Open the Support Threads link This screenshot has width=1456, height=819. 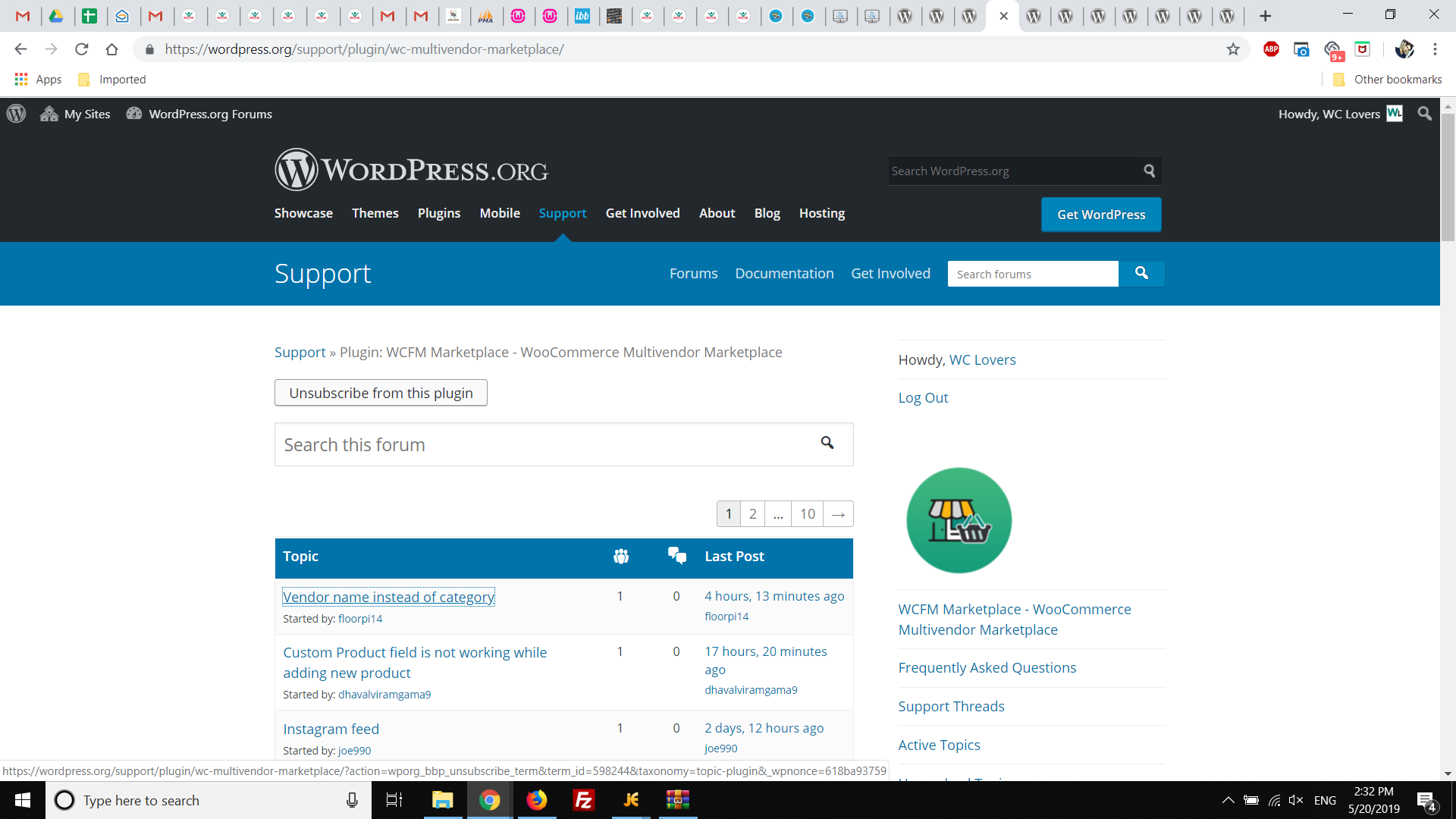pyautogui.click(x=952, y=707)
